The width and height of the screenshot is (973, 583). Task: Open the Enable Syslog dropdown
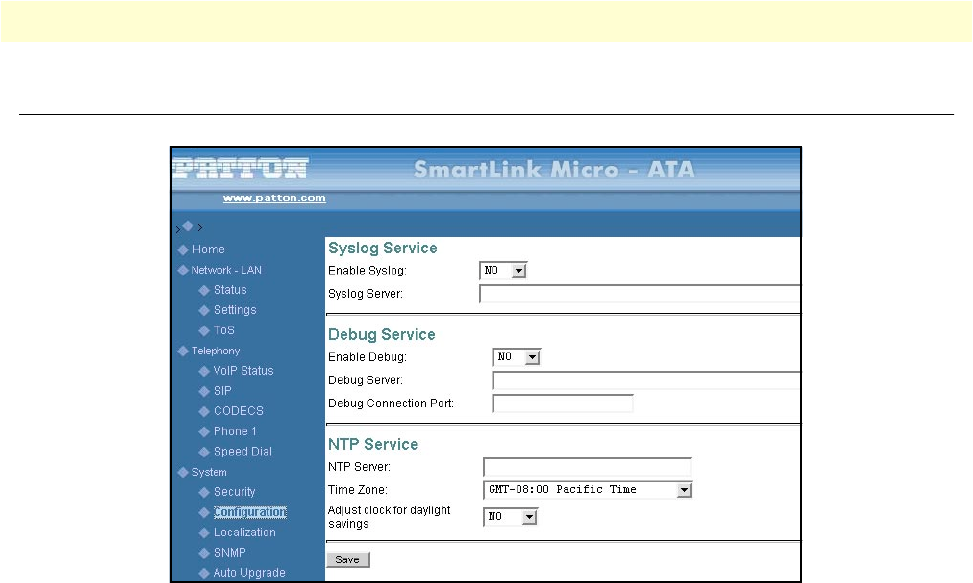click(503, 270)
